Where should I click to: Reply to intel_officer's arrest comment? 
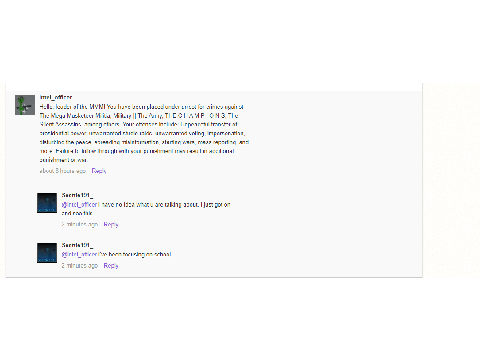[99, 171]
